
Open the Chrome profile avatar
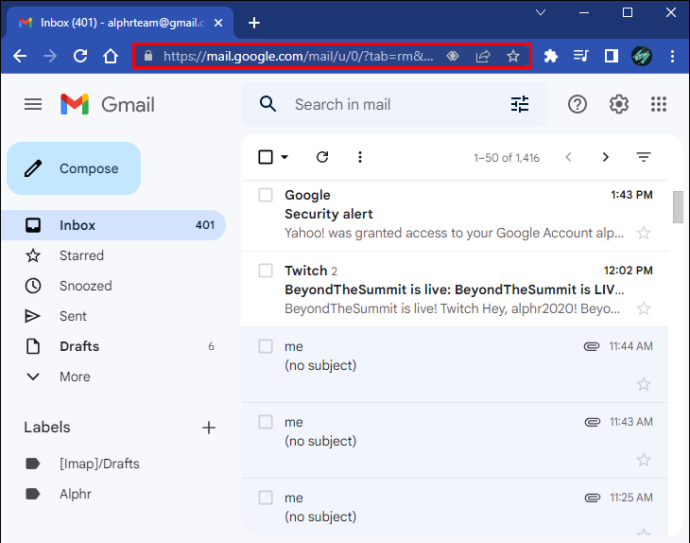point(642,56)
